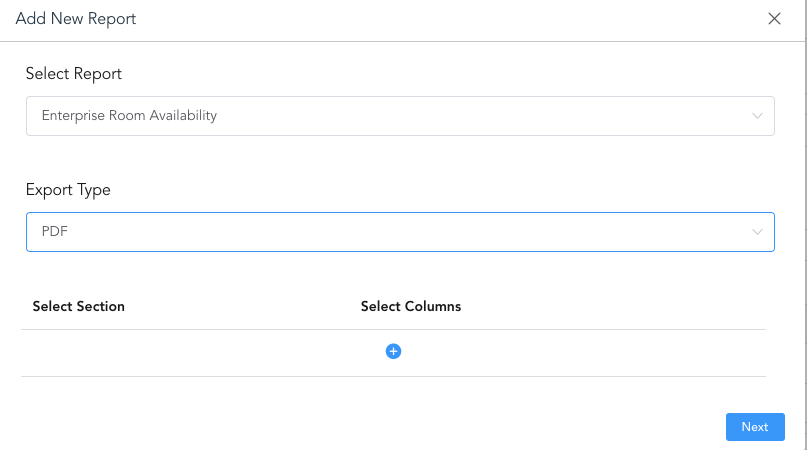
Task: Click the Select Report field label
Action: click(74, 74)
